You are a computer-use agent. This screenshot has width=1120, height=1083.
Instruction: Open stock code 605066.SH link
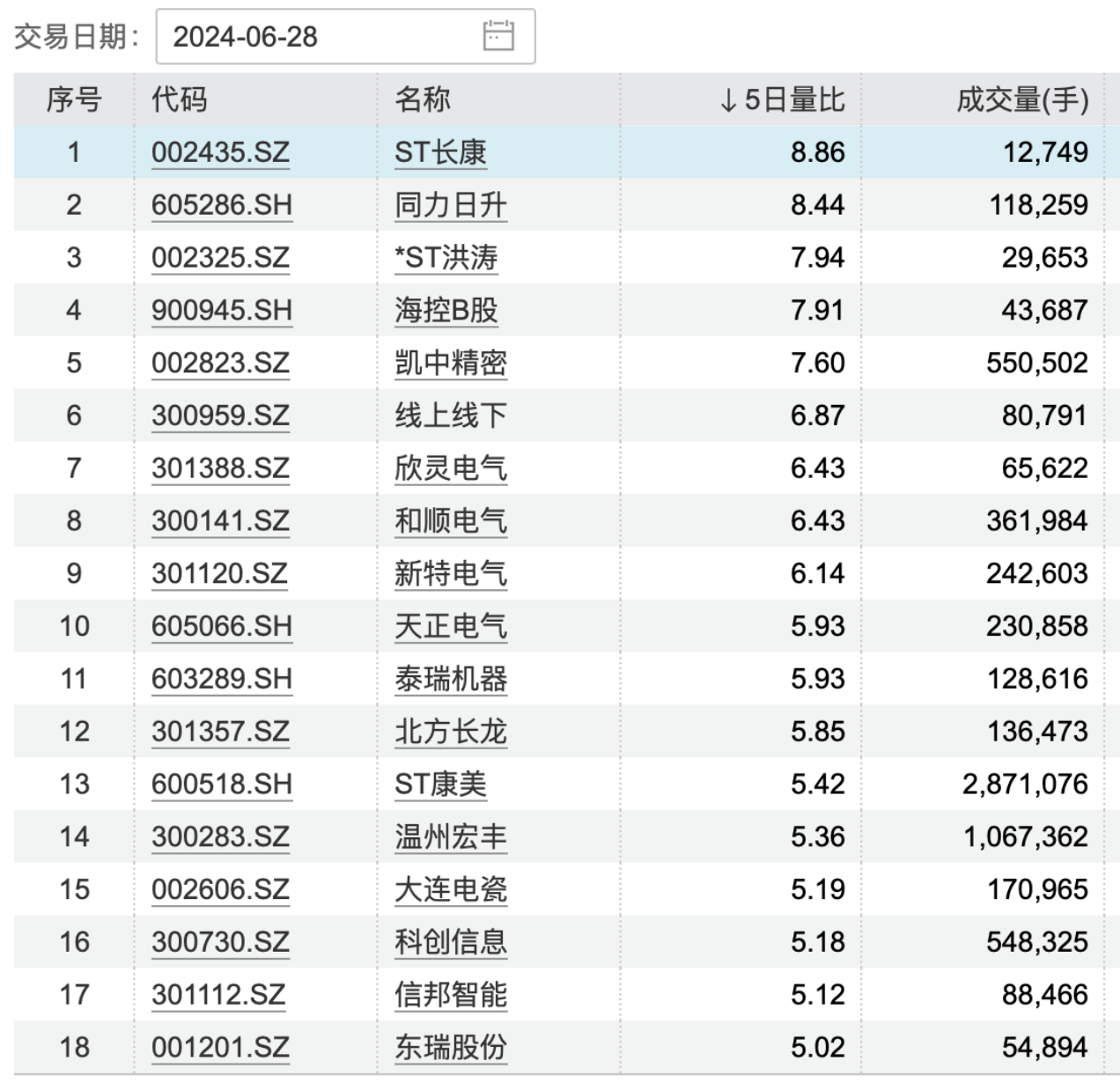click(222, 627)
